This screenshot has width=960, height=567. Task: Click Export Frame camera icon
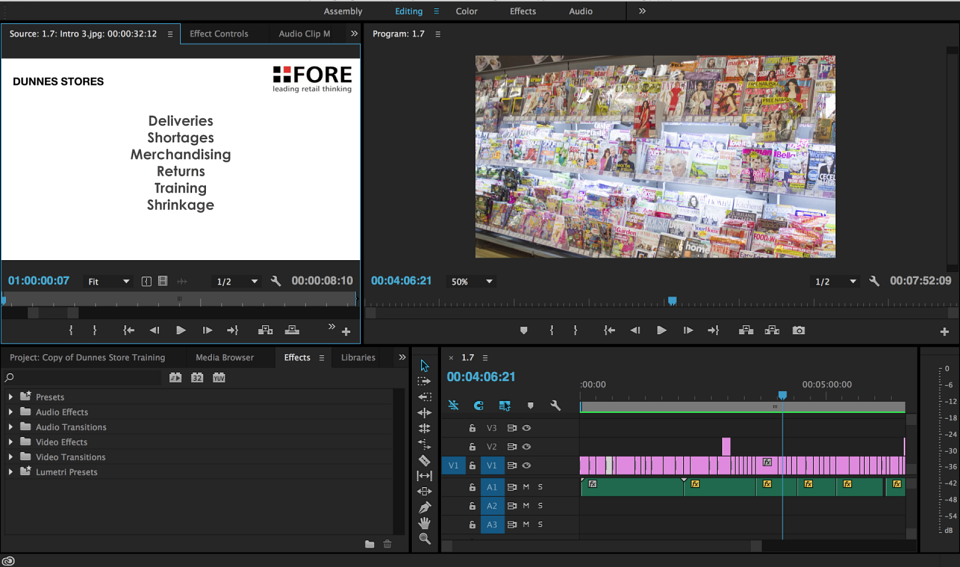coord(798,330)
